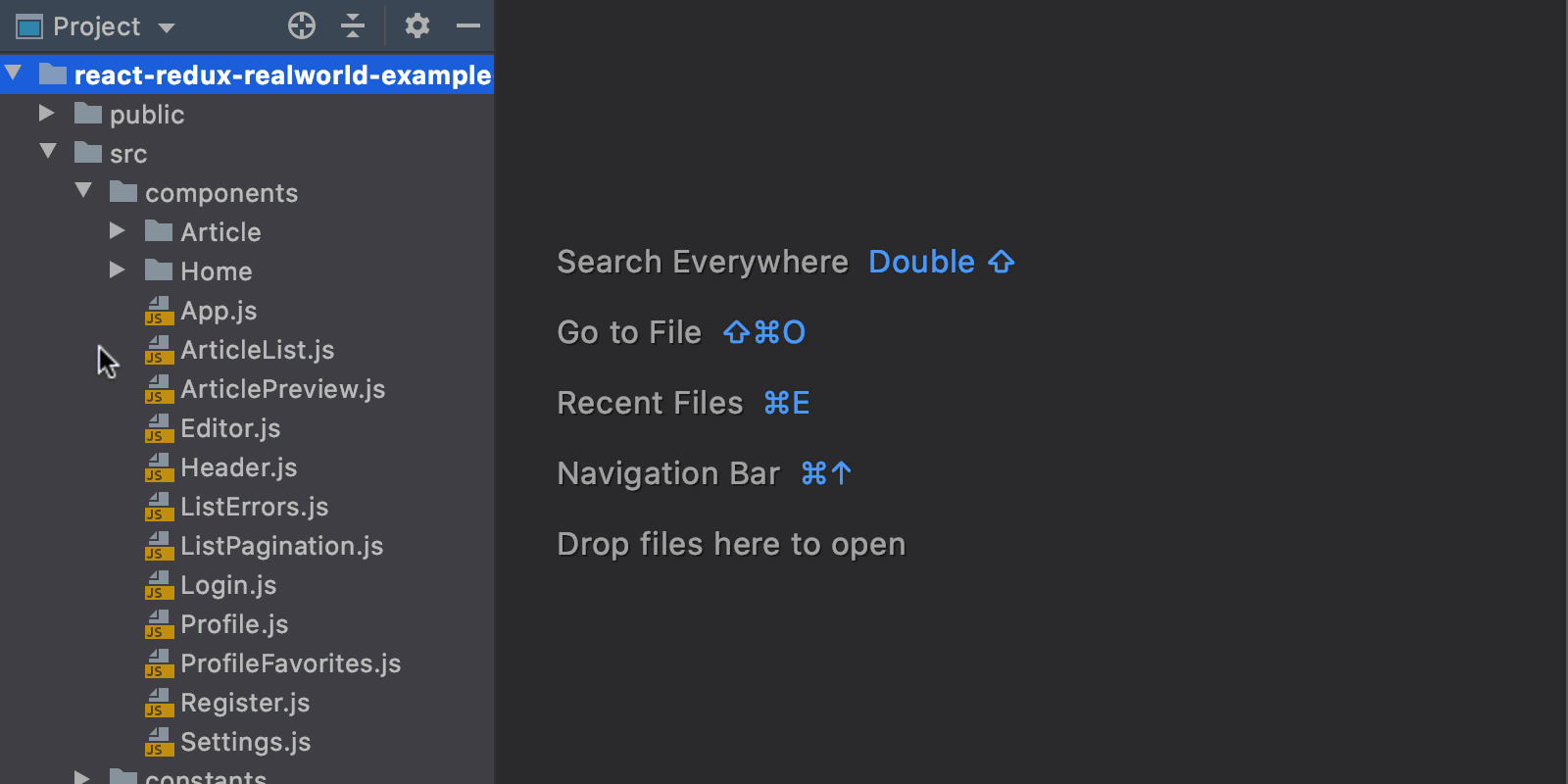The image size is (1568, 784).
Task: Click the ListPagination.js file icon
Action: (159, 546)
